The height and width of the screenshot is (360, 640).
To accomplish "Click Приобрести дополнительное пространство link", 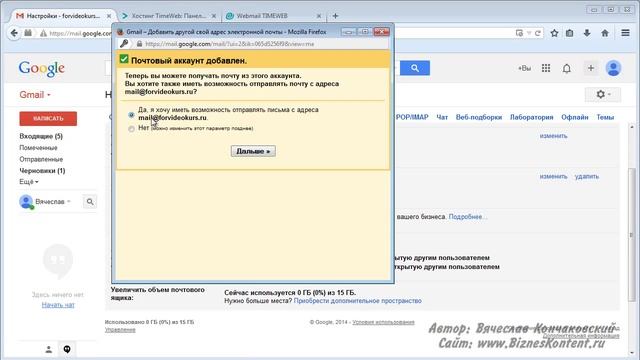I will click(358, 301).
